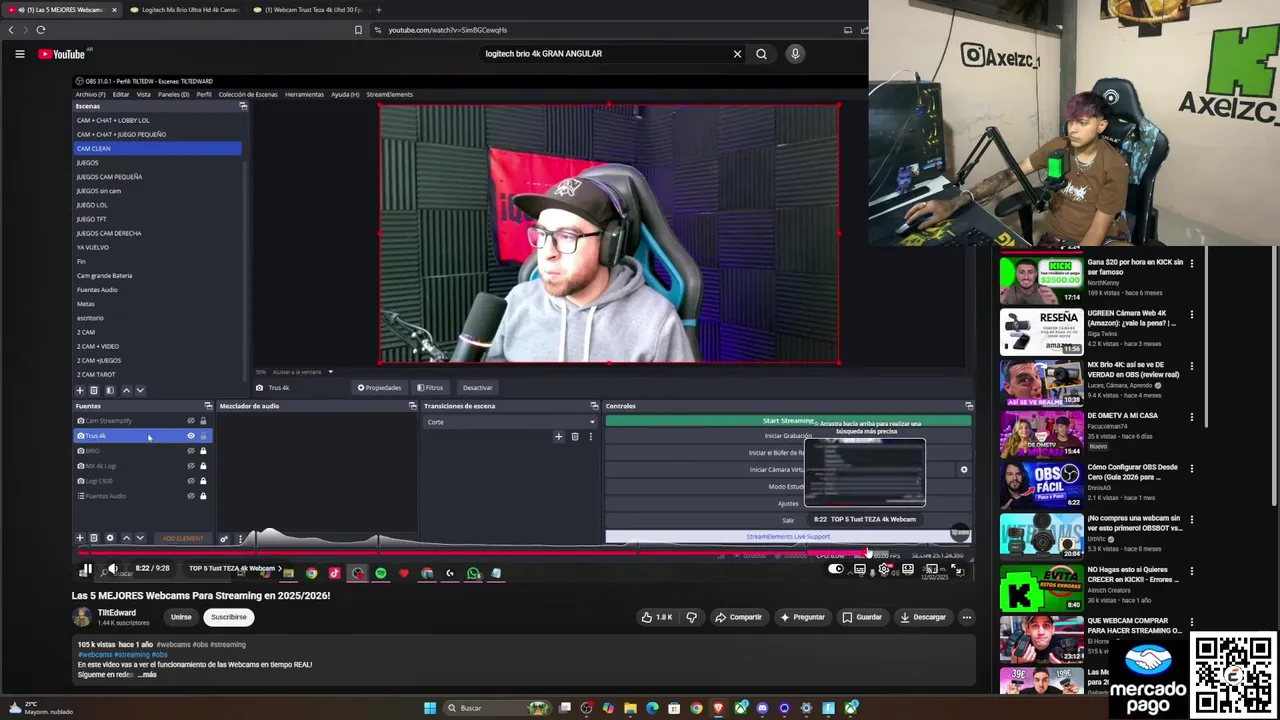This screenshot has width=1280, height=720.
Task: Remove source using Fuentes trash icon
Action: (x=94, y=538)
